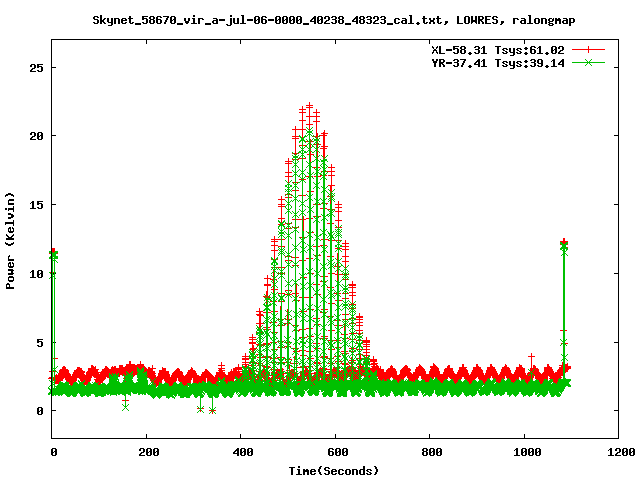This screenshot has height=480, width=640.
Task: Click the x-axis tick label 800
Action: click(432, 452)
